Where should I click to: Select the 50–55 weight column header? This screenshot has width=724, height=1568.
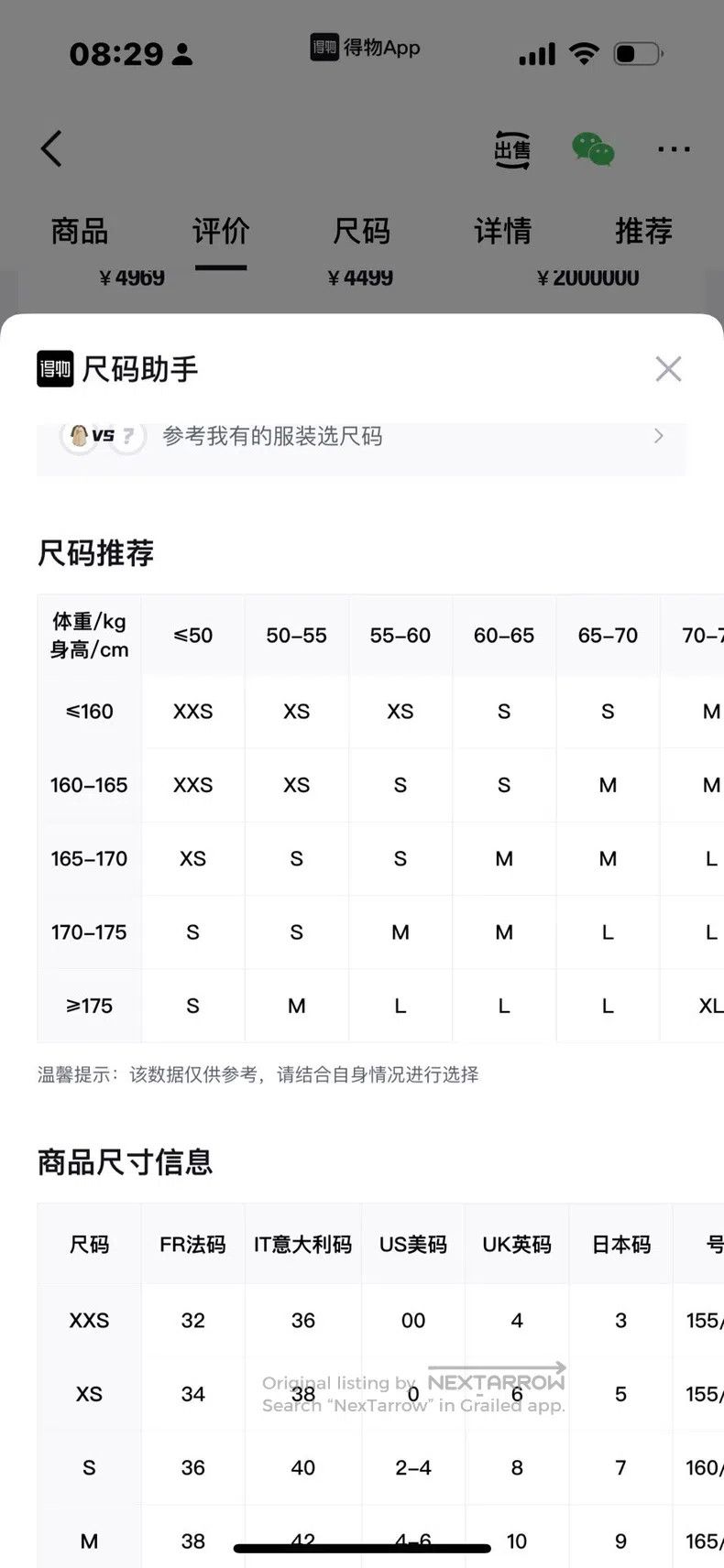(x=296, y=635)
